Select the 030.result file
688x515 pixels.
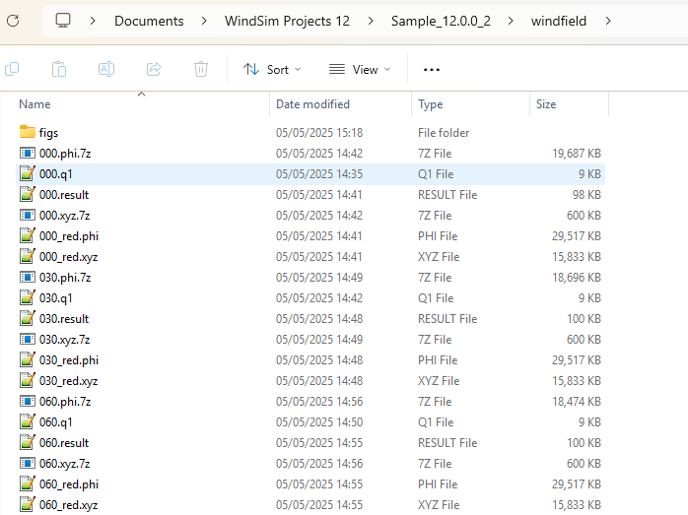pos(63,319)
